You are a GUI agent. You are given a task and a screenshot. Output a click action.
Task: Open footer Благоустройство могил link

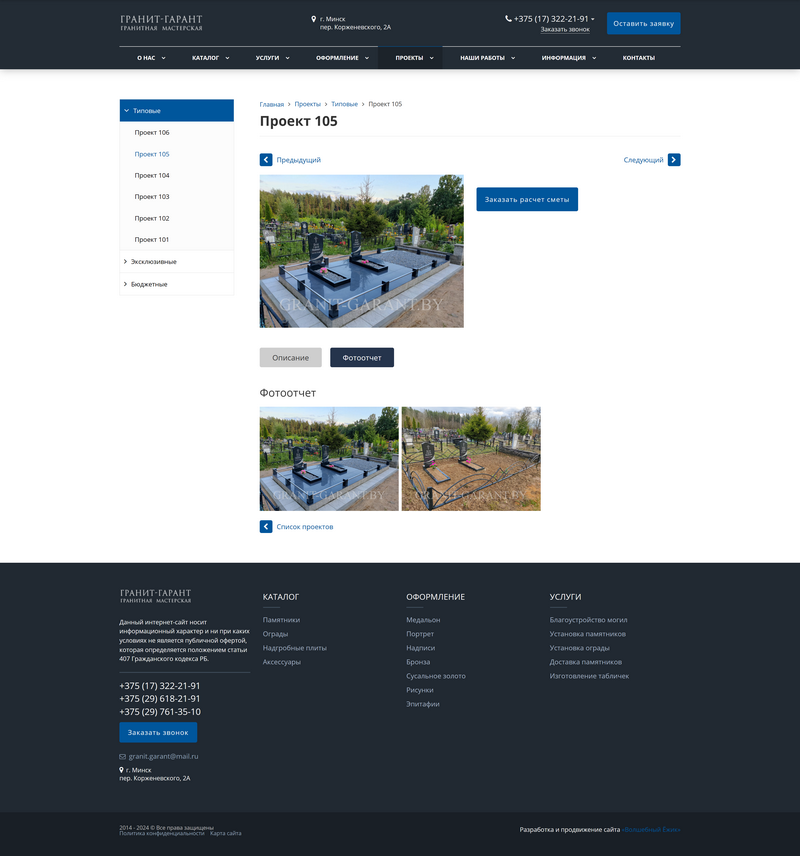coord(588,620)
